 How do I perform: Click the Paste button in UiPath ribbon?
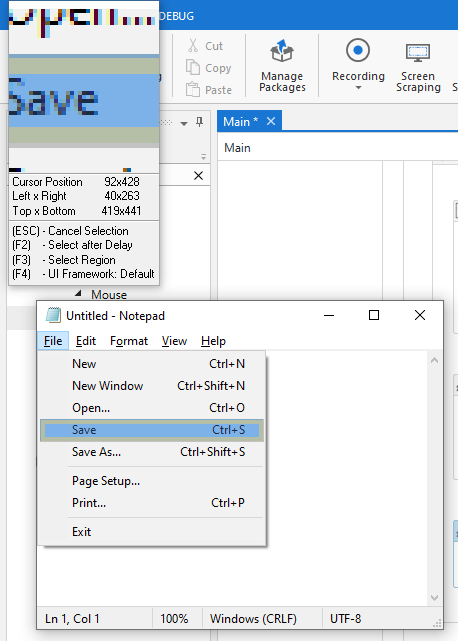pos(209,90)
